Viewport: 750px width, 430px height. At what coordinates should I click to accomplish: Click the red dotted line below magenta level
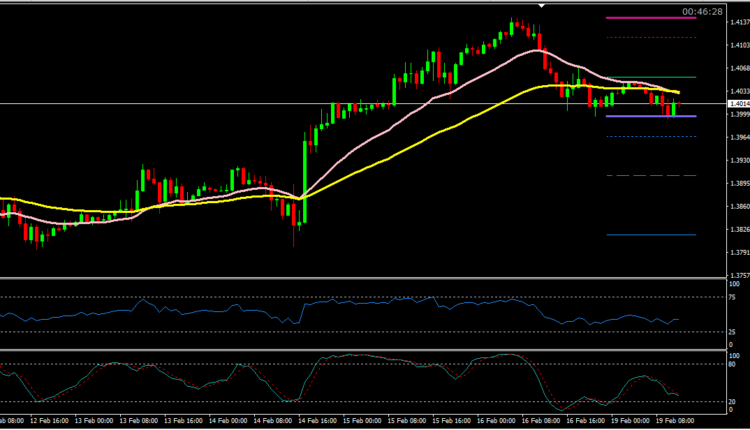coord(652,37)
